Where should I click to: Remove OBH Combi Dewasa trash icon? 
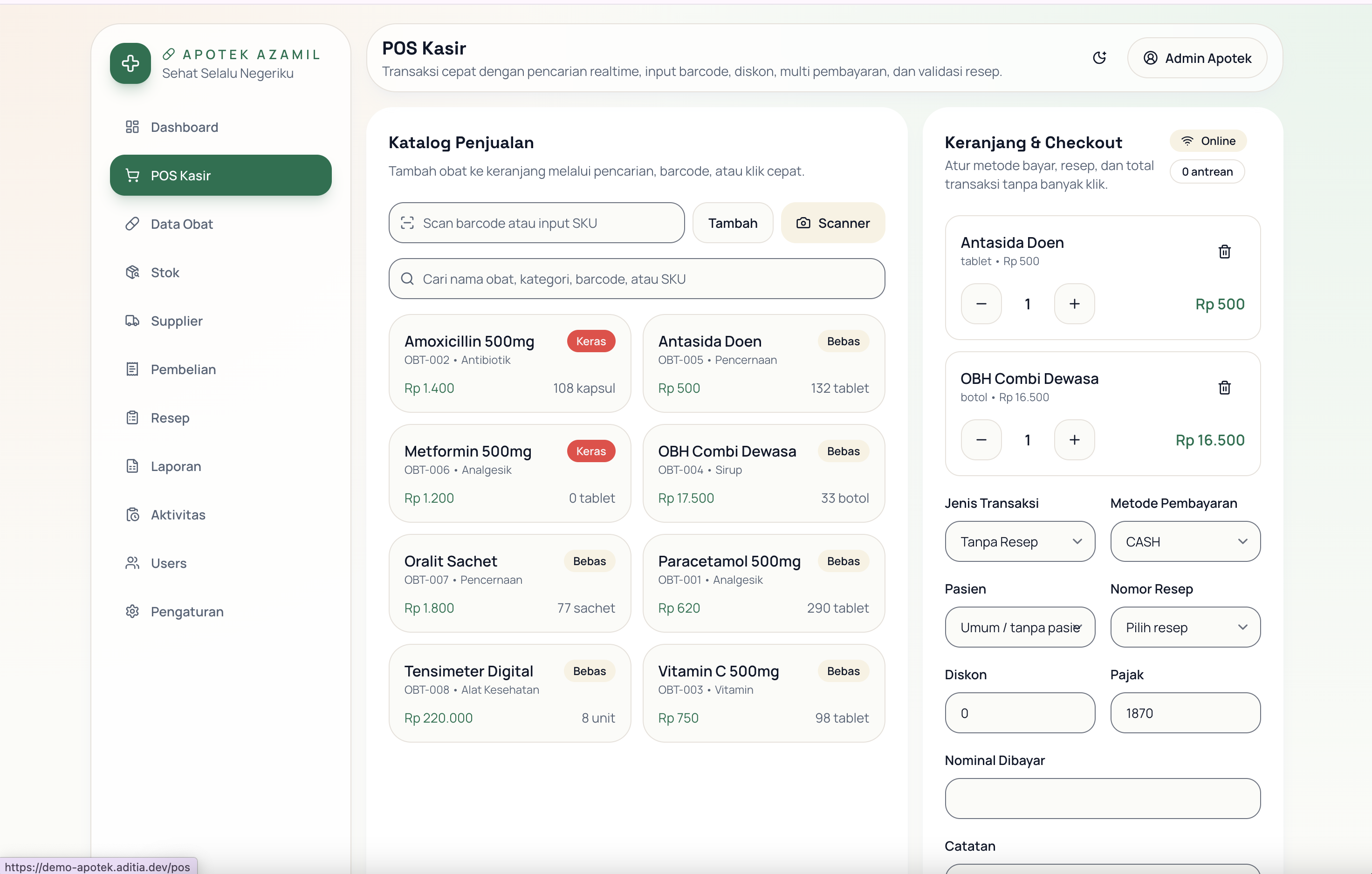click(x=1224, y=388)
